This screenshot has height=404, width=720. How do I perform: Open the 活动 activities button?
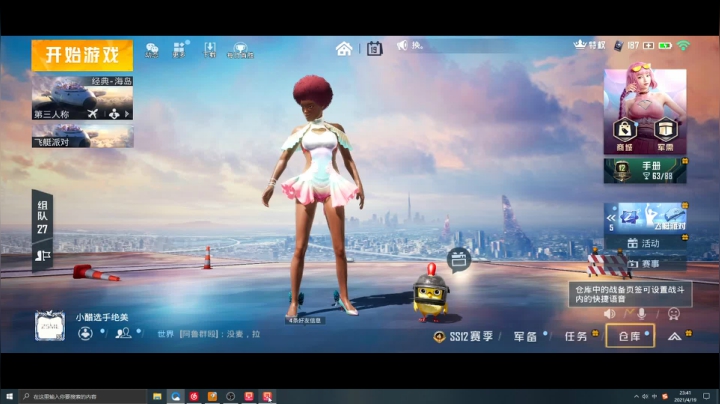pyautogui.click(x=645, y=243)
